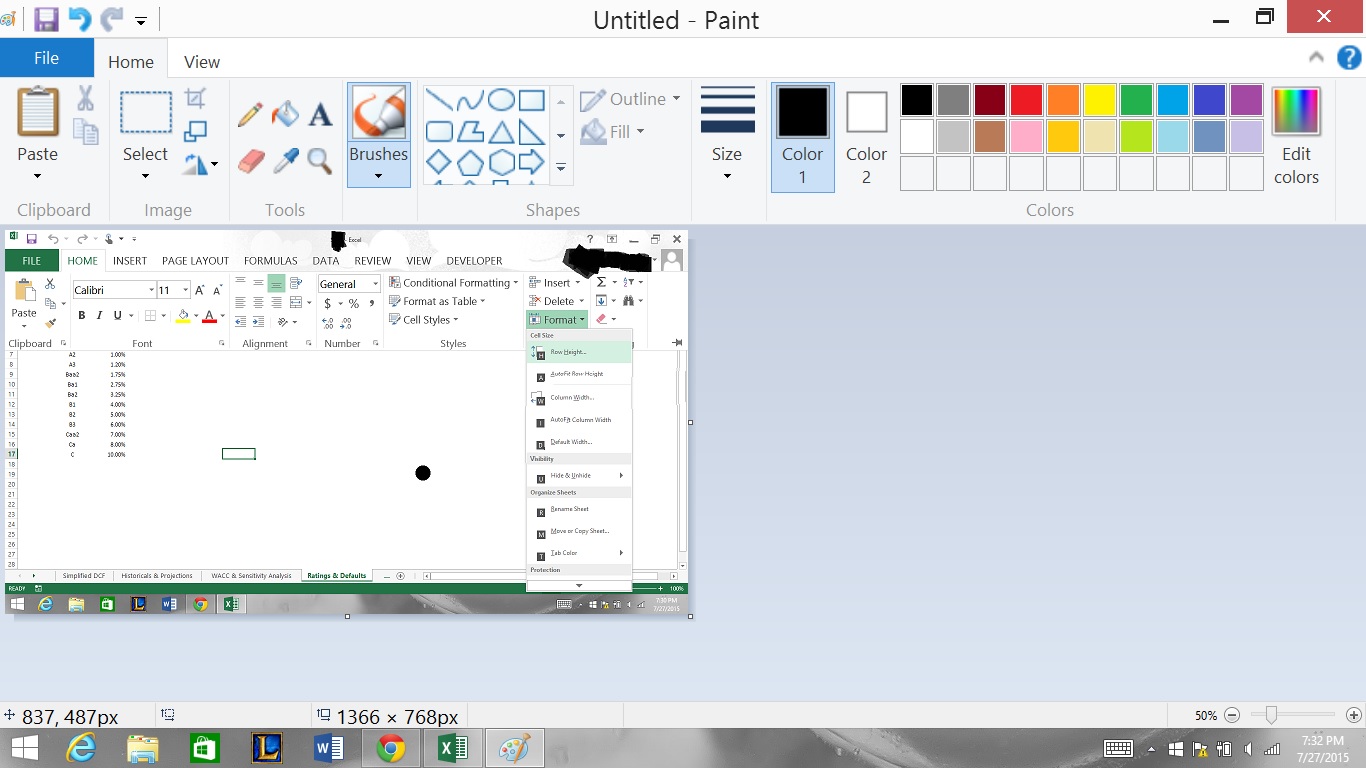The height and width of the screenshot is (768, 1366).
Task: Click the Crop icon in Image group
Action: point(196,98)
